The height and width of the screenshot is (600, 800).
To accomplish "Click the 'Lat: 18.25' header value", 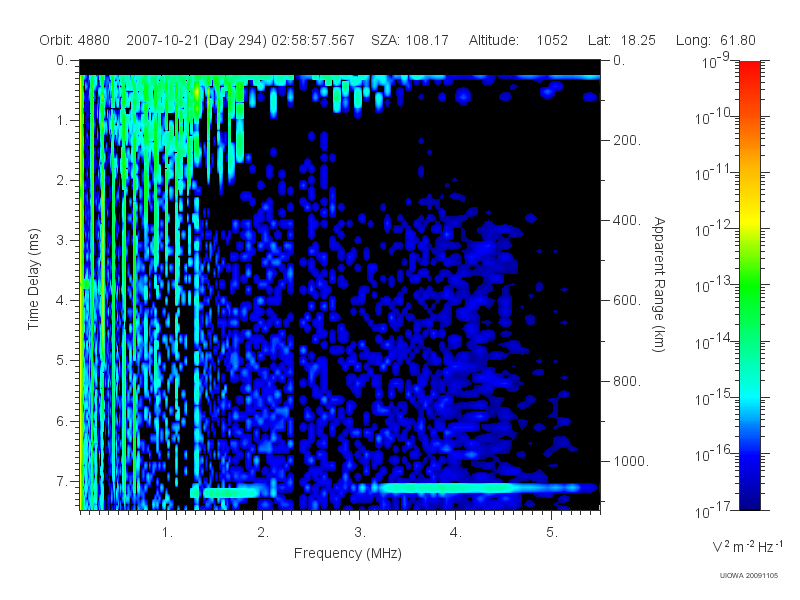I will (x=621, y=40).
